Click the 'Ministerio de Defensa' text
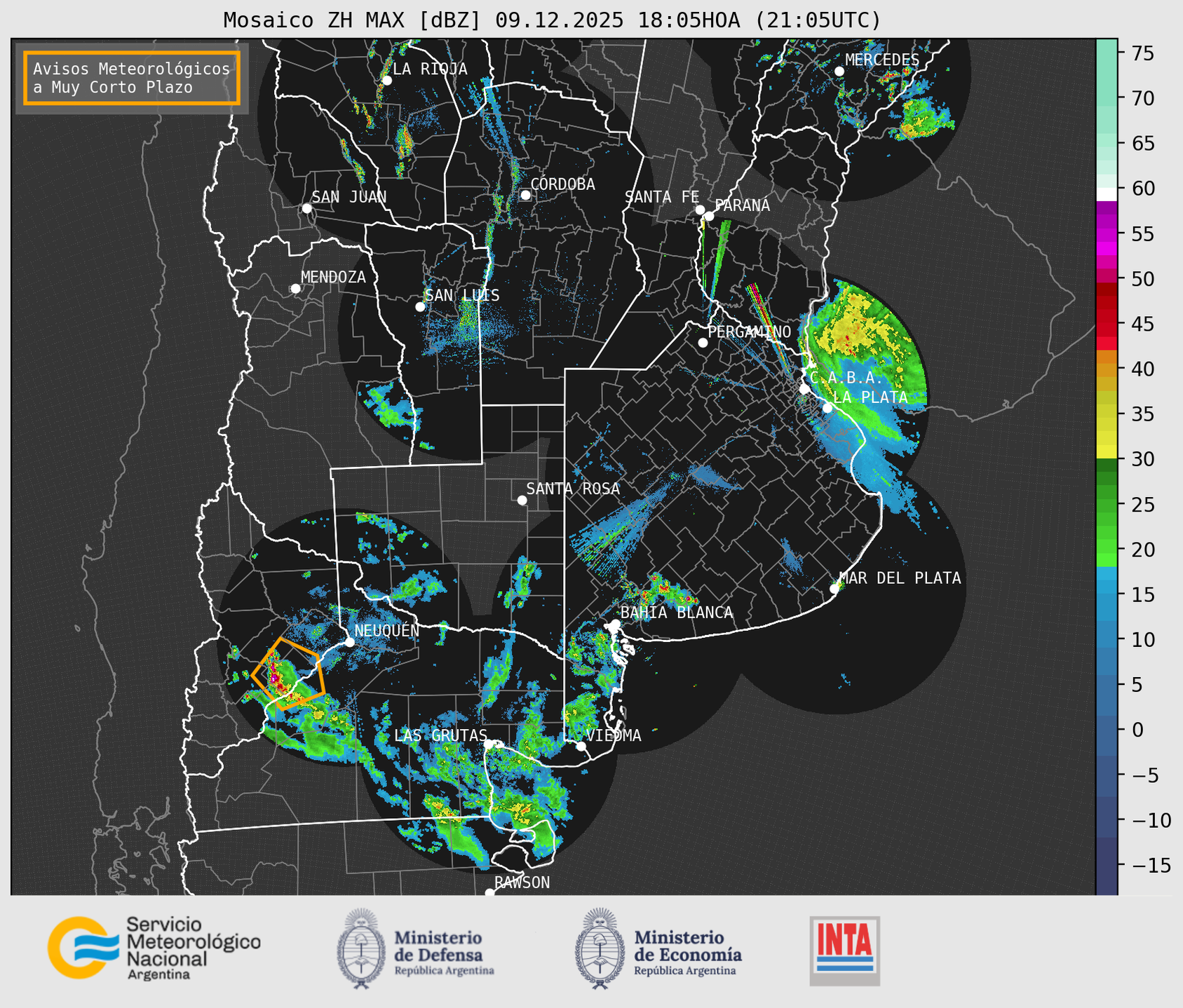This screenshot has height=1008, width=1183. coord(439,946)
